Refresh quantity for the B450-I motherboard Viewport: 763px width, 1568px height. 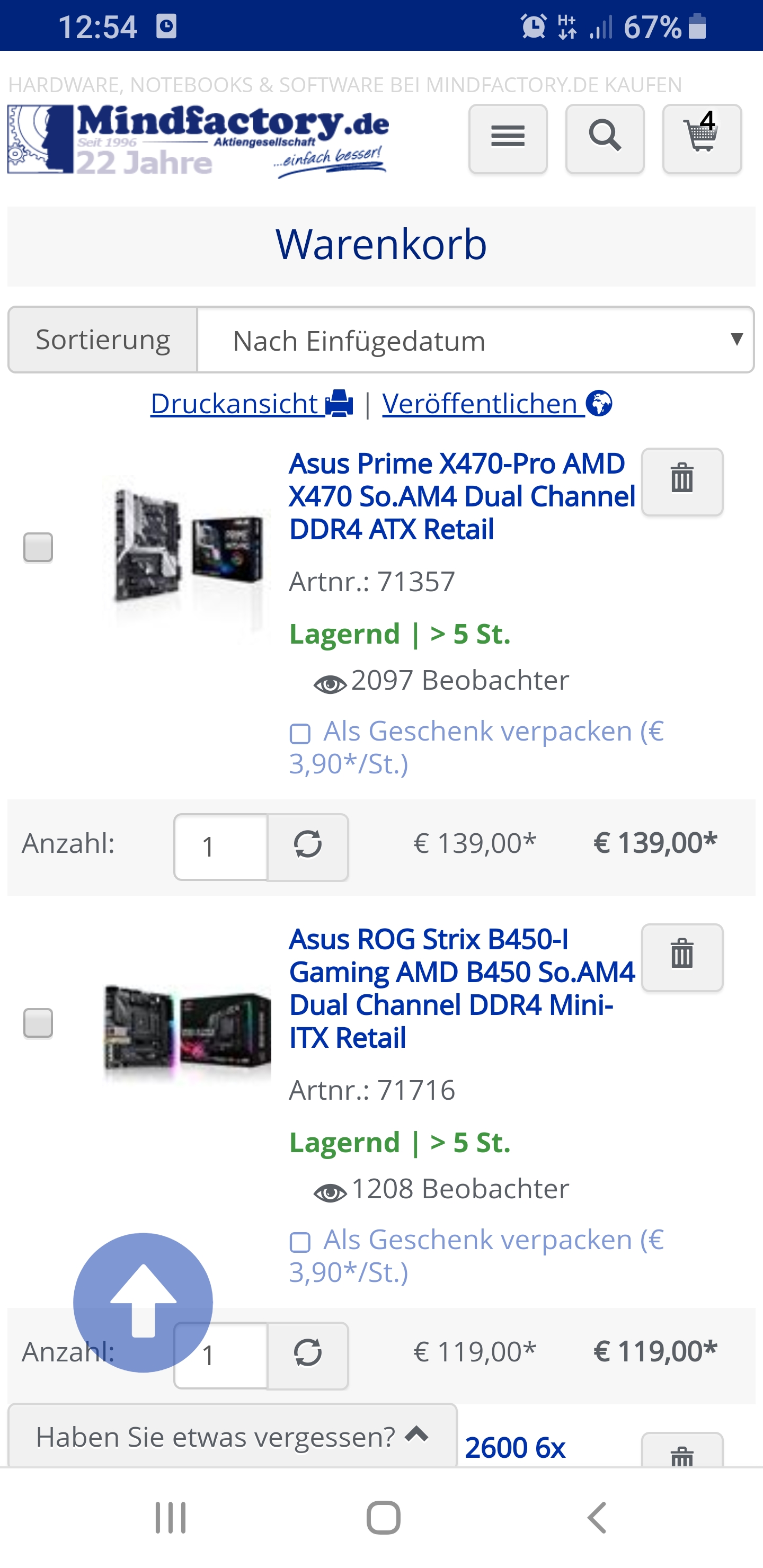309,1356
